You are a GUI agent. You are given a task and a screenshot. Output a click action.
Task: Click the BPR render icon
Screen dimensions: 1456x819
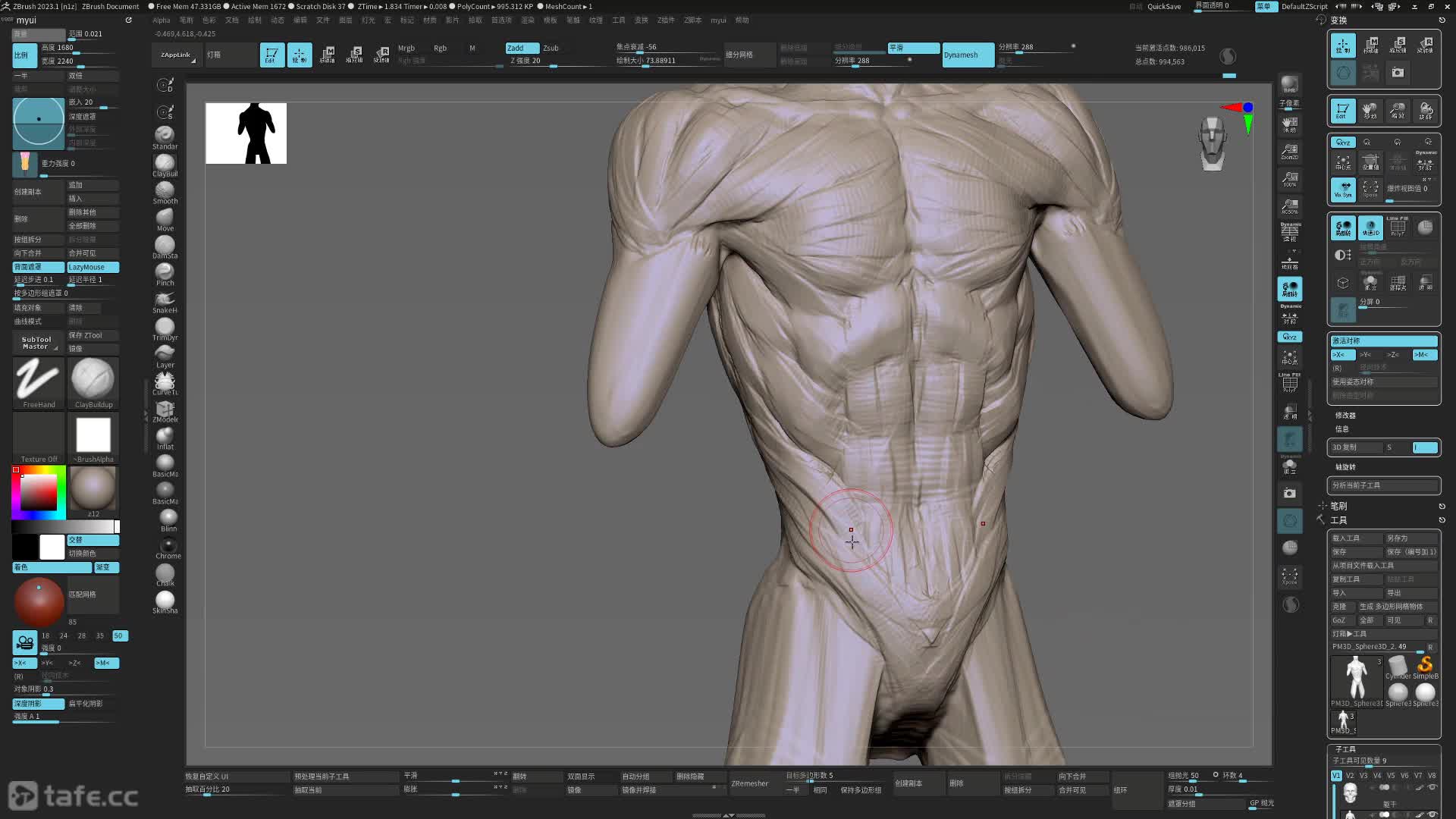tap(1289, 84)
